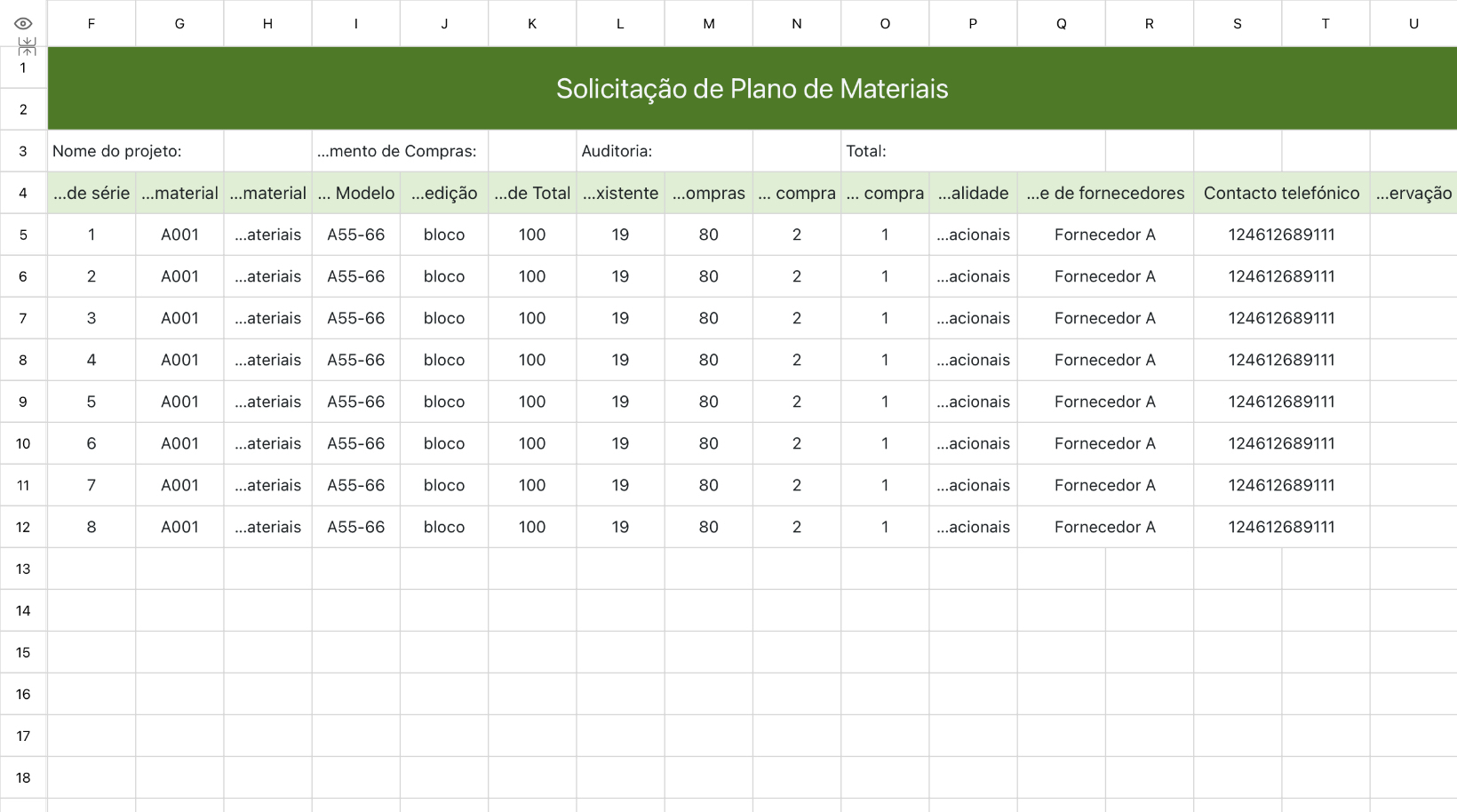Image resolution: width=1457 pixels, height=812 pixels.
Task: Select the '124612689111' cell in row 6
Action: pos(1281,276)
